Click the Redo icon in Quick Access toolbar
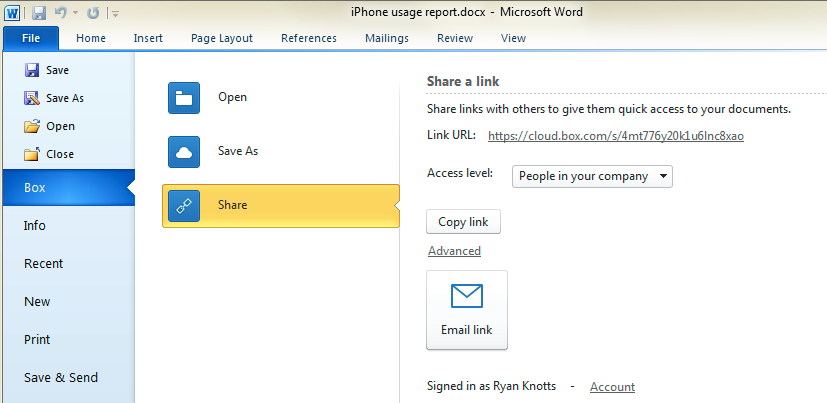827x403 pixels. (93, 13)
